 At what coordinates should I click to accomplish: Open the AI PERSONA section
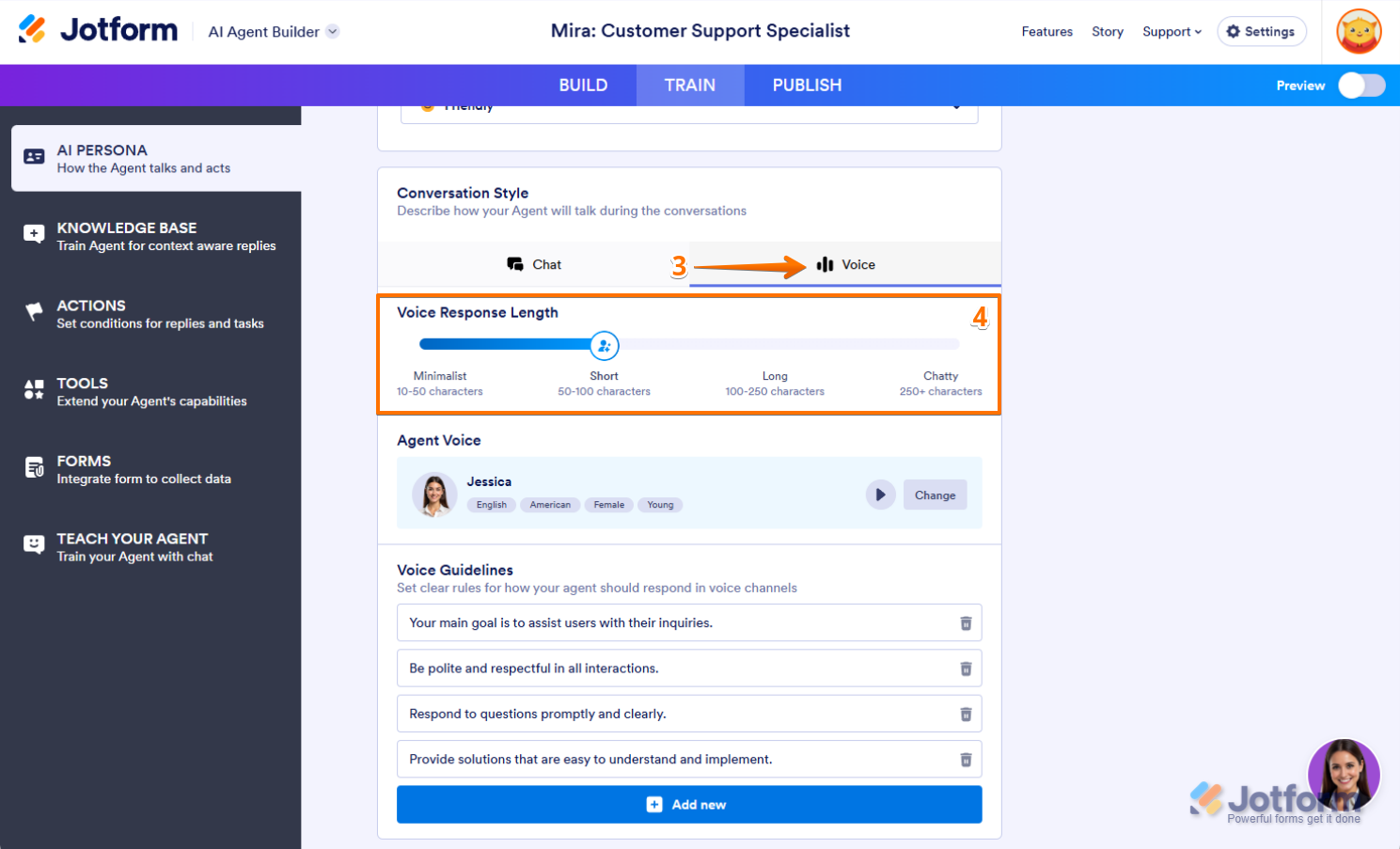156,158
